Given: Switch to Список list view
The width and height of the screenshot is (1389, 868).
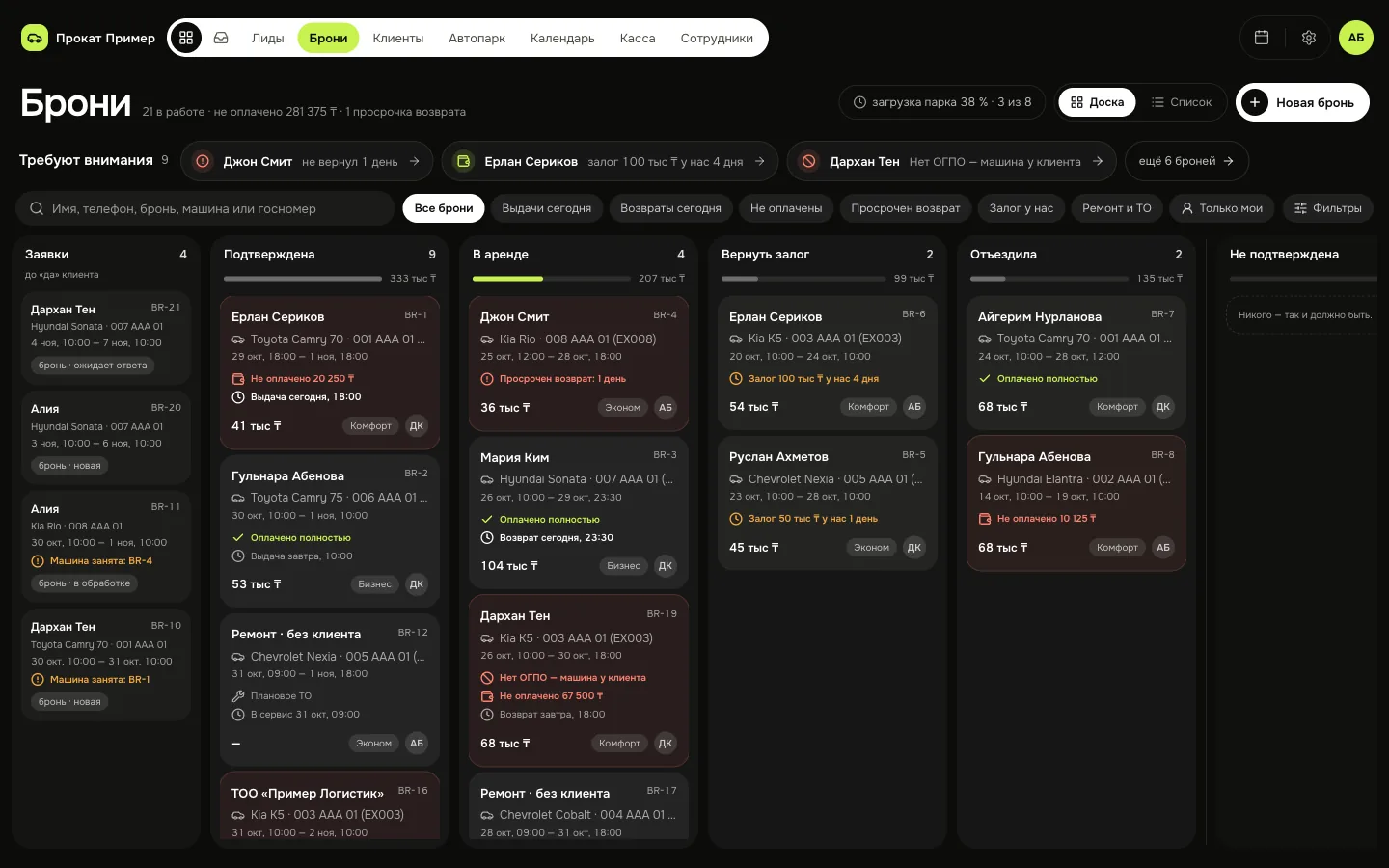Looking at the screenshot, I should (x=1181, y=102).
